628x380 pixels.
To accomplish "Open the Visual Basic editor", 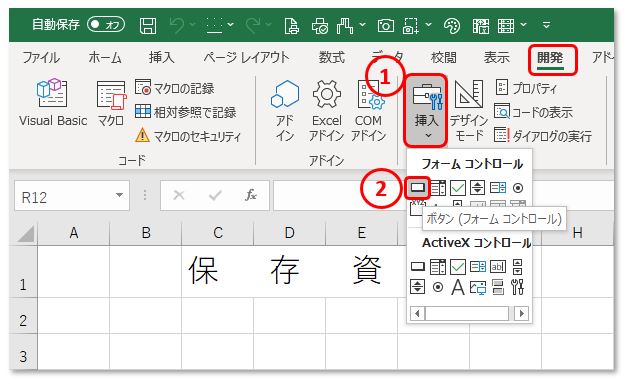I will point(53,103).
